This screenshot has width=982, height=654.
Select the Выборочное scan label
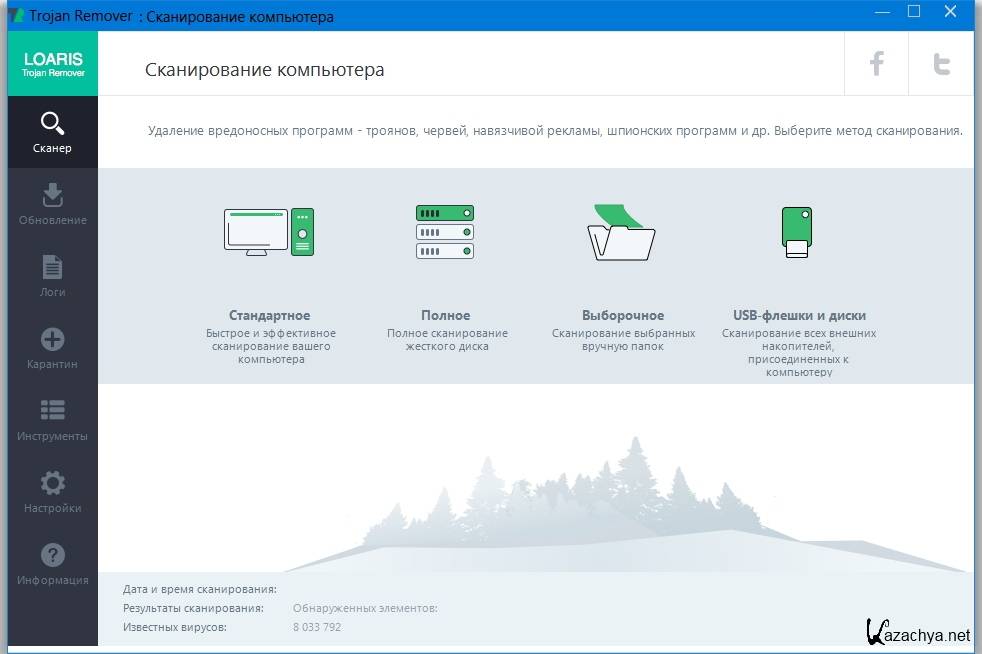(x=622, y=315)
